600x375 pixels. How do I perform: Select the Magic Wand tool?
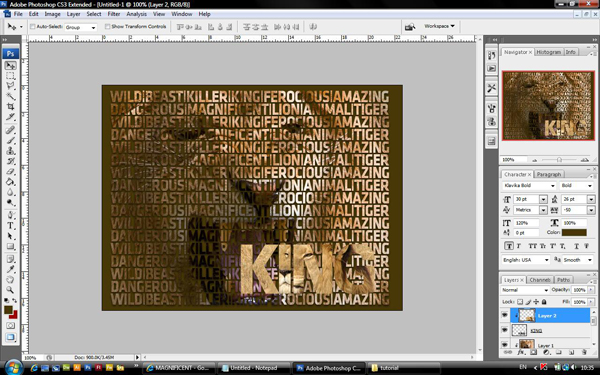click(x=10, y=96)
